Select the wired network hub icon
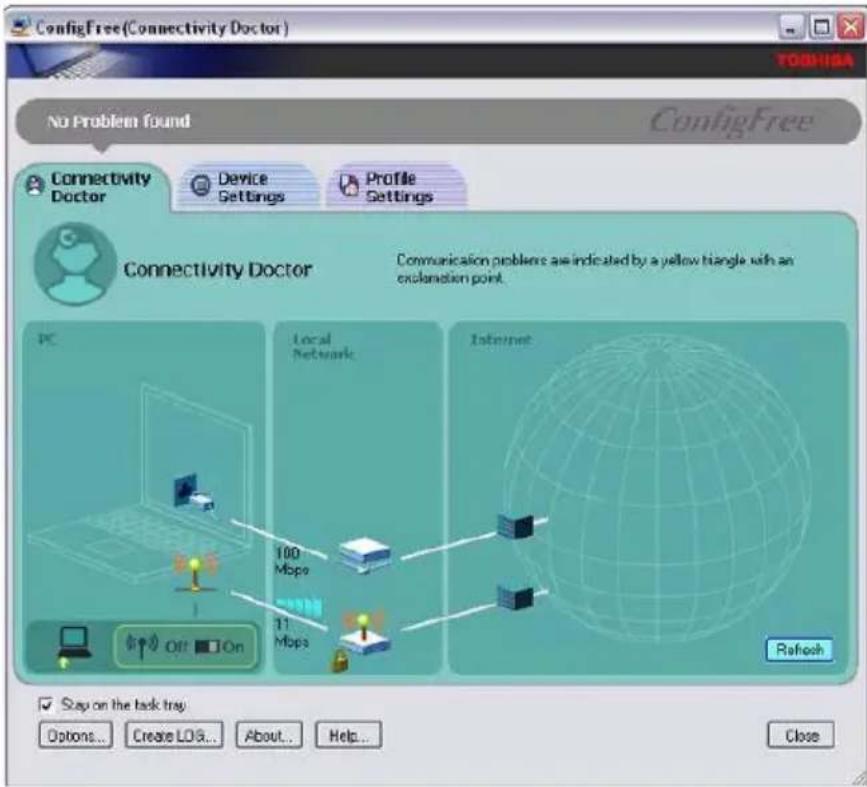 365,556
